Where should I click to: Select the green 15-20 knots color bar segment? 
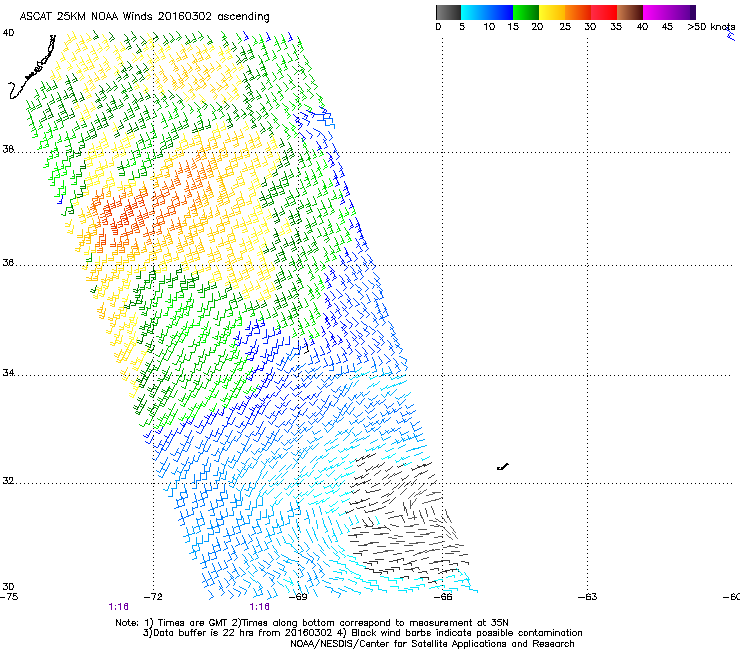pyautogui.click(x=526, y=12)
